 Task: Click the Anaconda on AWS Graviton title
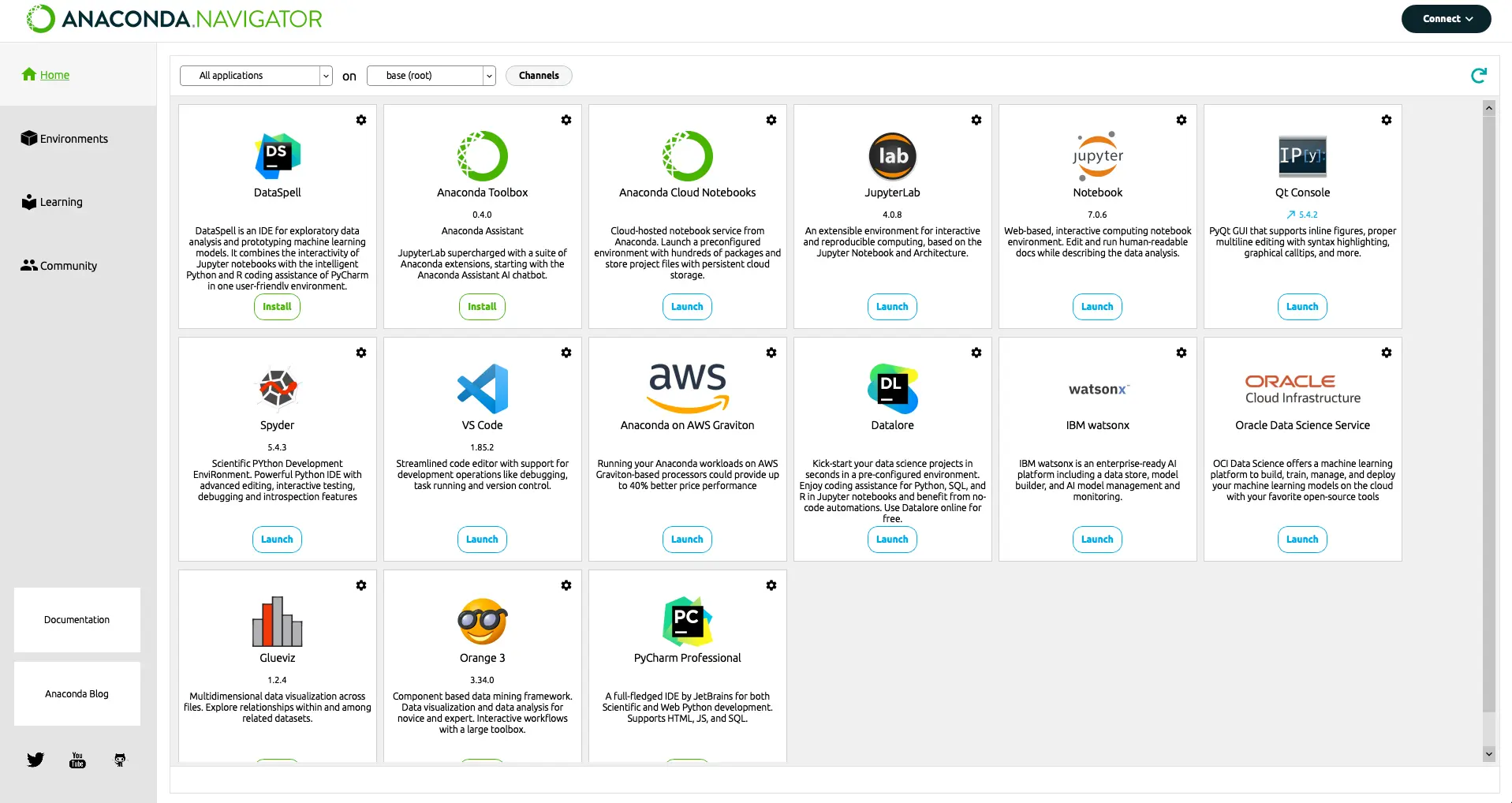[688, 425]
